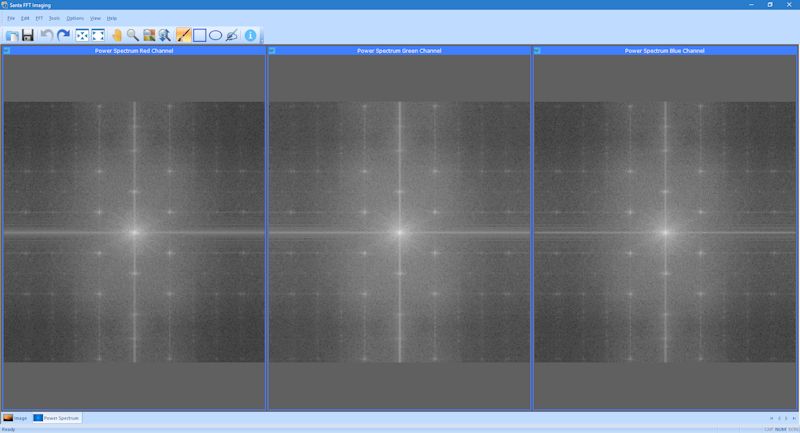Click the Save floppy disk icon
This screenshot has width=800, height=433.
[28, 36]
